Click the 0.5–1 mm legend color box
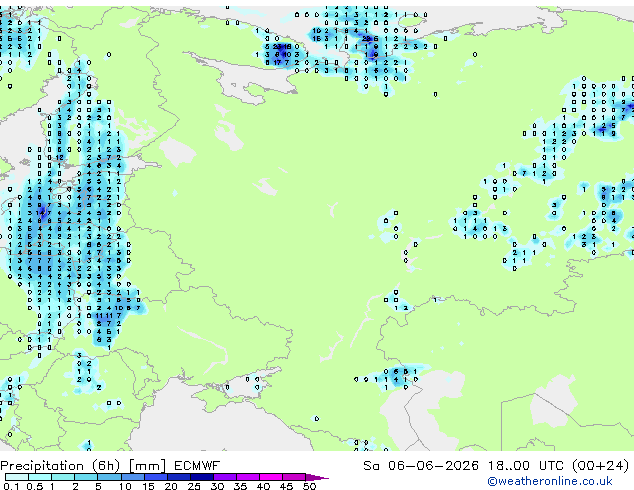This screenshot has width=634, height=490. [x=40, y=477]
